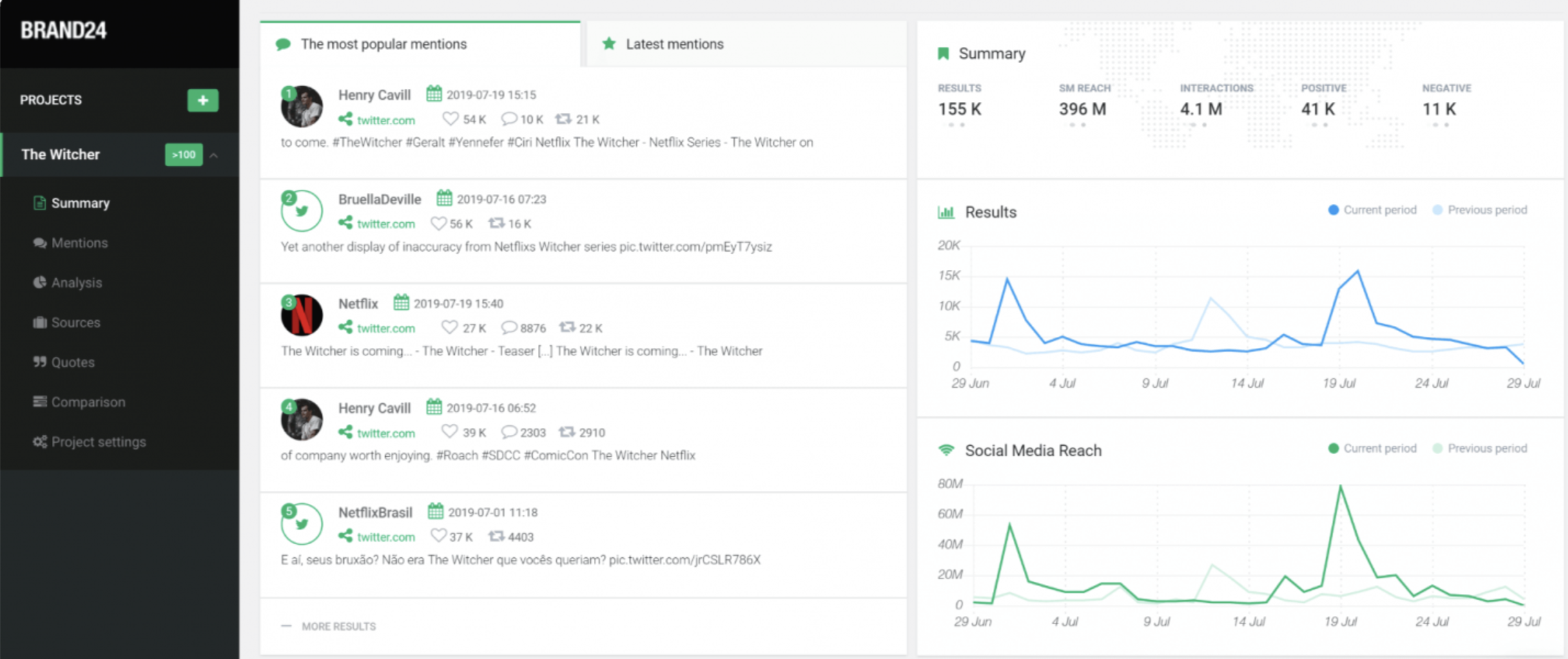
Task: Click share icon on Henry Cavill 06:52 mention
Action: pos(345,432)
